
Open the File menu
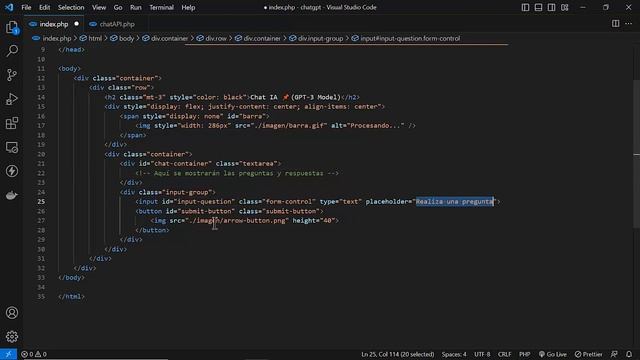point(26,7)
